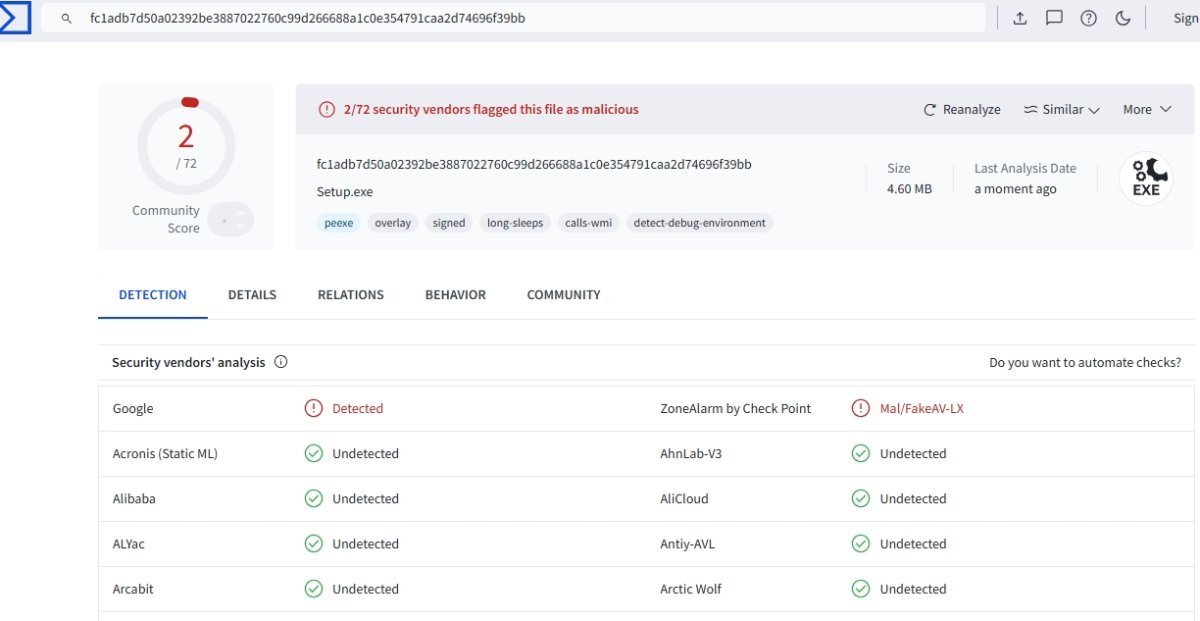Image resolution: width=1200 pixels, height=621 pixels.
Task: Select the calls-wmi tag
Action: click(x=588, y=223)
